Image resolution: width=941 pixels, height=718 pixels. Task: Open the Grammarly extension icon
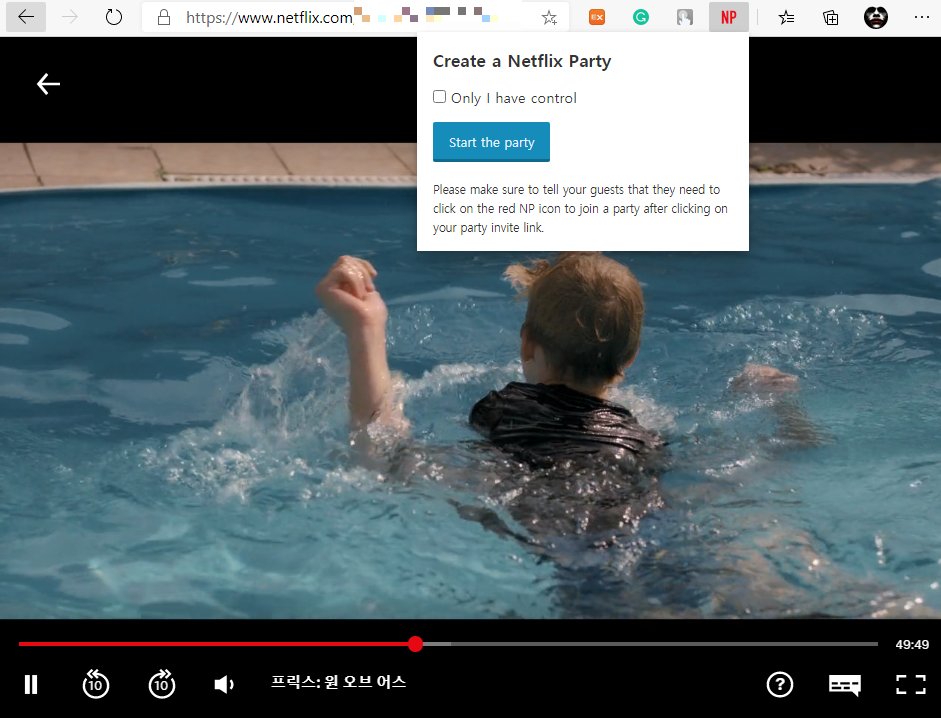(x=641, y=17)
